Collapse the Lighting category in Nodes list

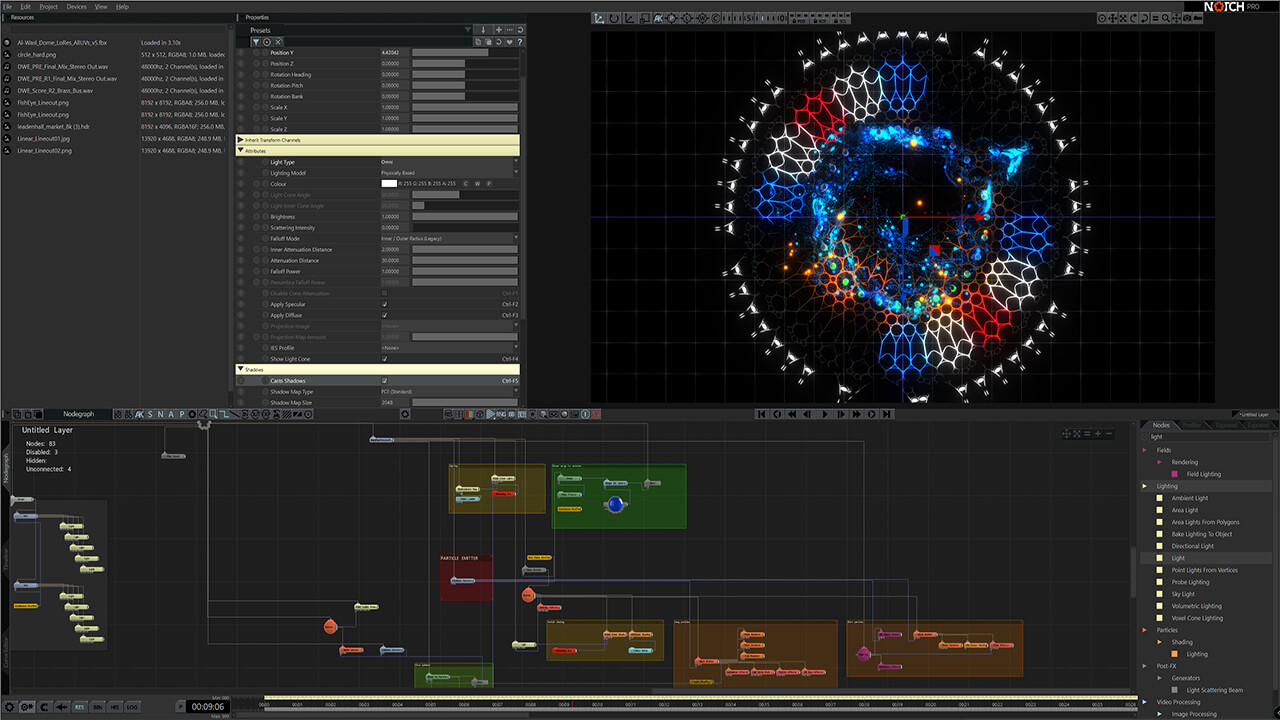point(1146,486)
